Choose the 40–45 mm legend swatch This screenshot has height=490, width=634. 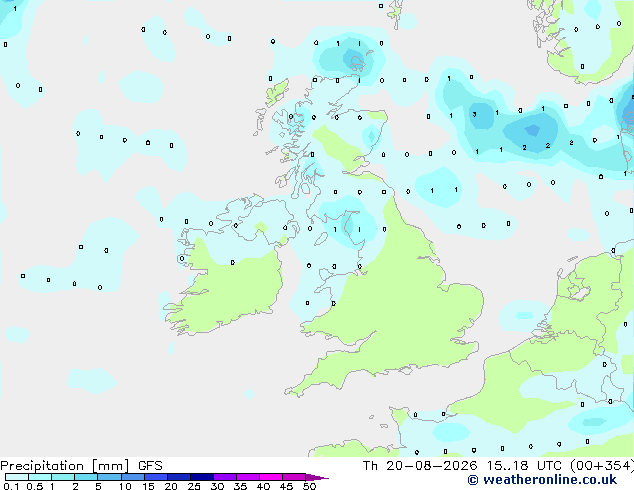click(271, 477)
